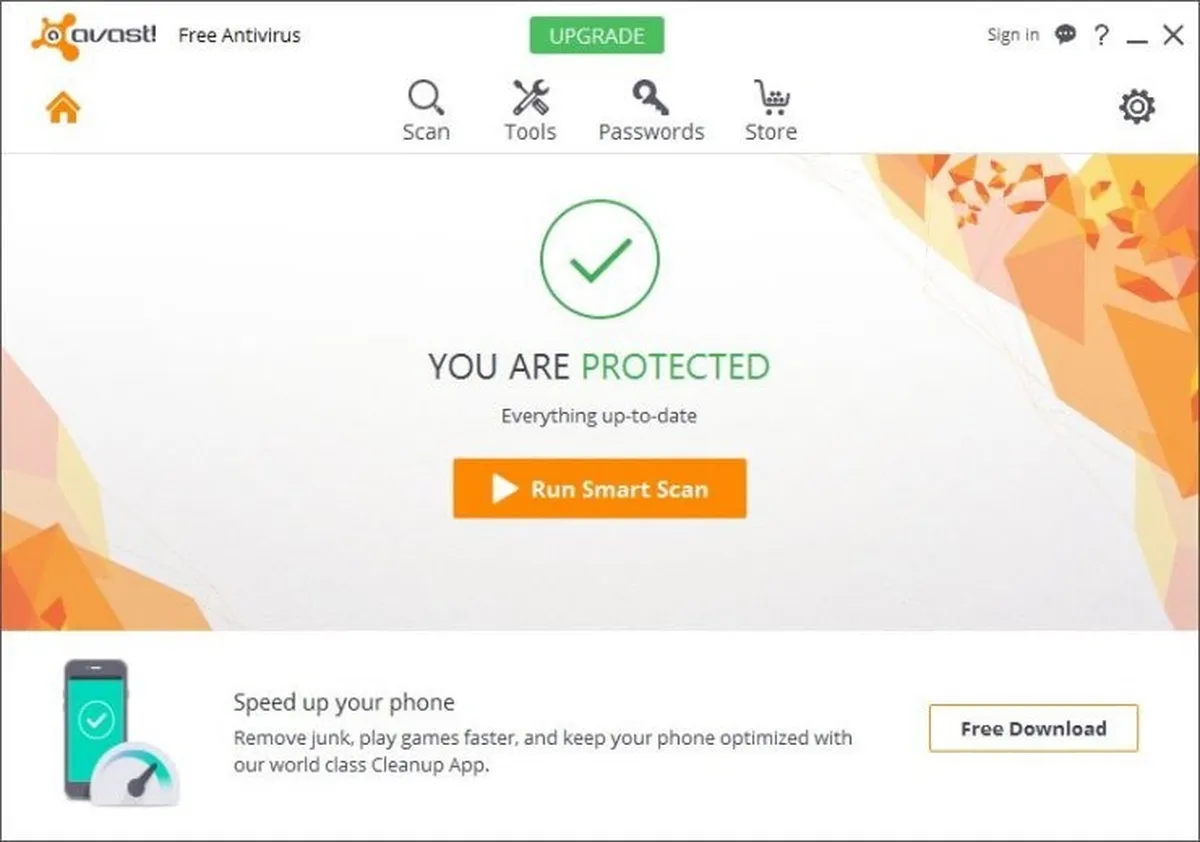This screenshot has width=1200, height=842.
Task: Select the Tools wrench icon
Action: pyautogui.click(x=530, y=97)
